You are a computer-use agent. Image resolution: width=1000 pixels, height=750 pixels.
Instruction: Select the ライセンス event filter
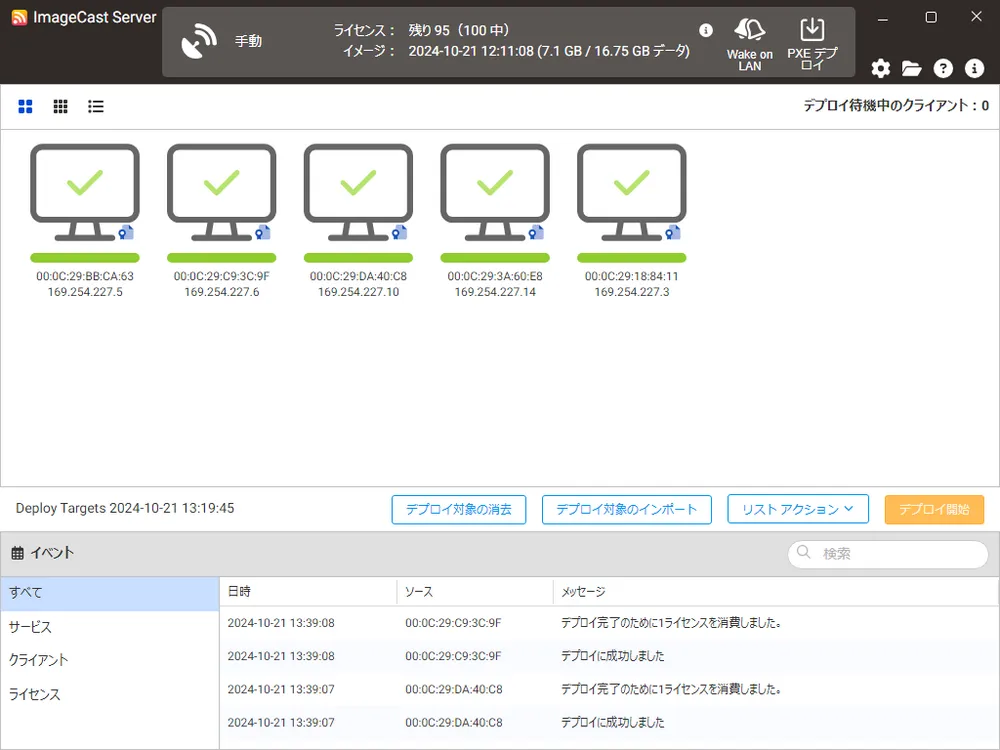(x=34, y=694)
